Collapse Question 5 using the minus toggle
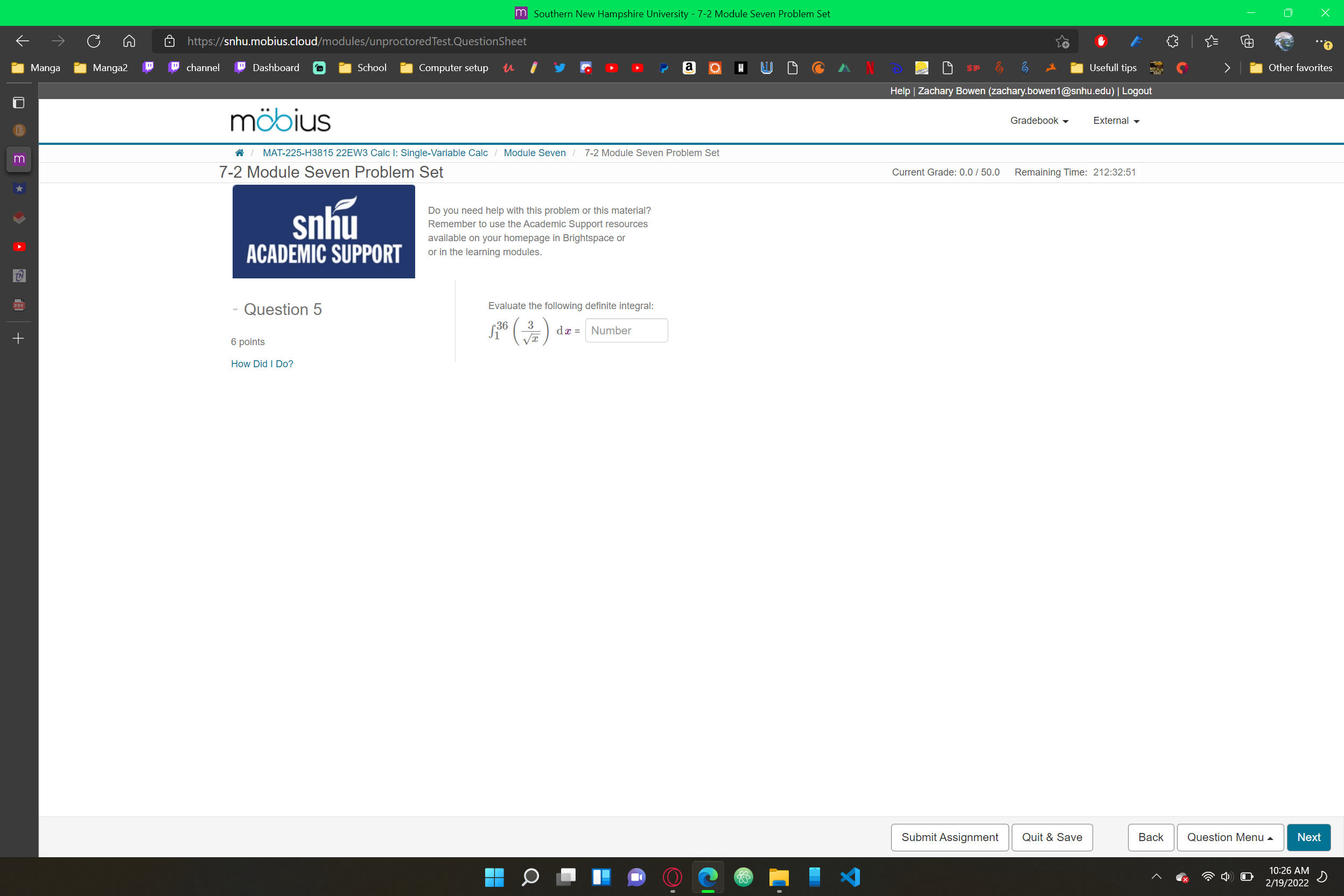 (x=235, y=309)
